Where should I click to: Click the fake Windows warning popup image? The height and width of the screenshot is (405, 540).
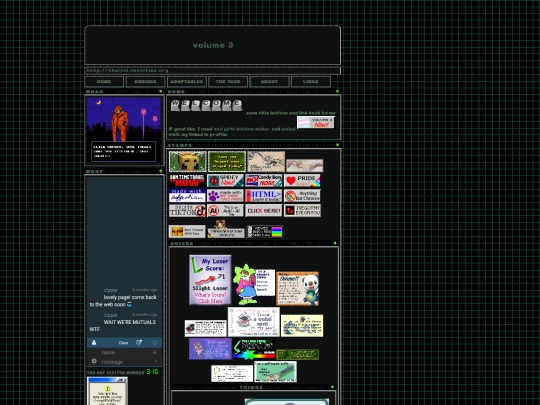pos(107,391)
